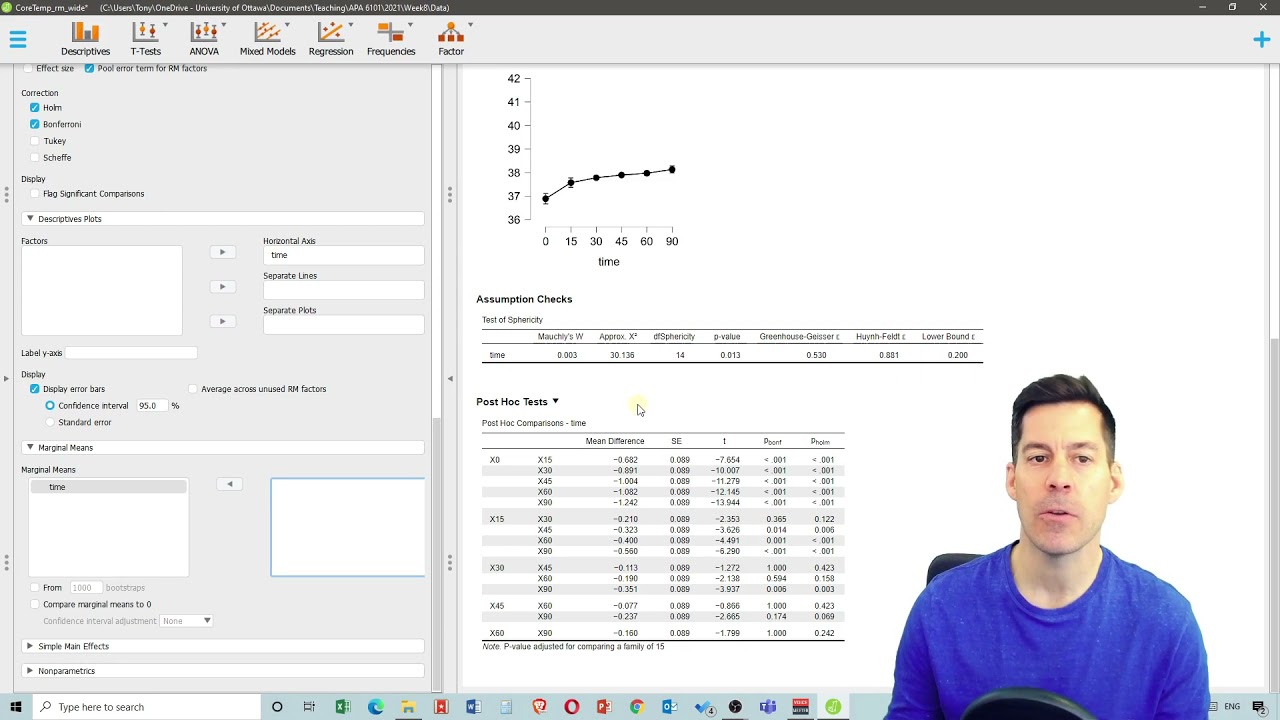Click the ENG language indicator

click(x=1232, y=707)
